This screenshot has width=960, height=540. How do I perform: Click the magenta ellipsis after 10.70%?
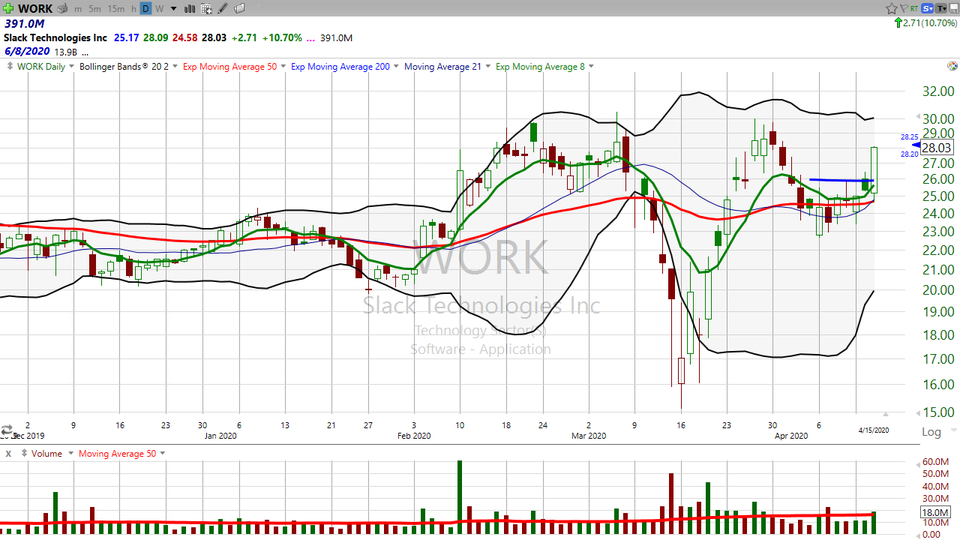pyautogui.click(x=310, y=38)
